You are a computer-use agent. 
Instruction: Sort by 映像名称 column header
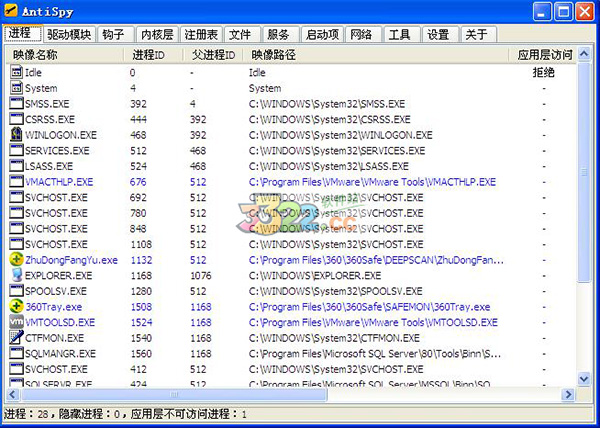pyautogui.click(x=65, y=55)
